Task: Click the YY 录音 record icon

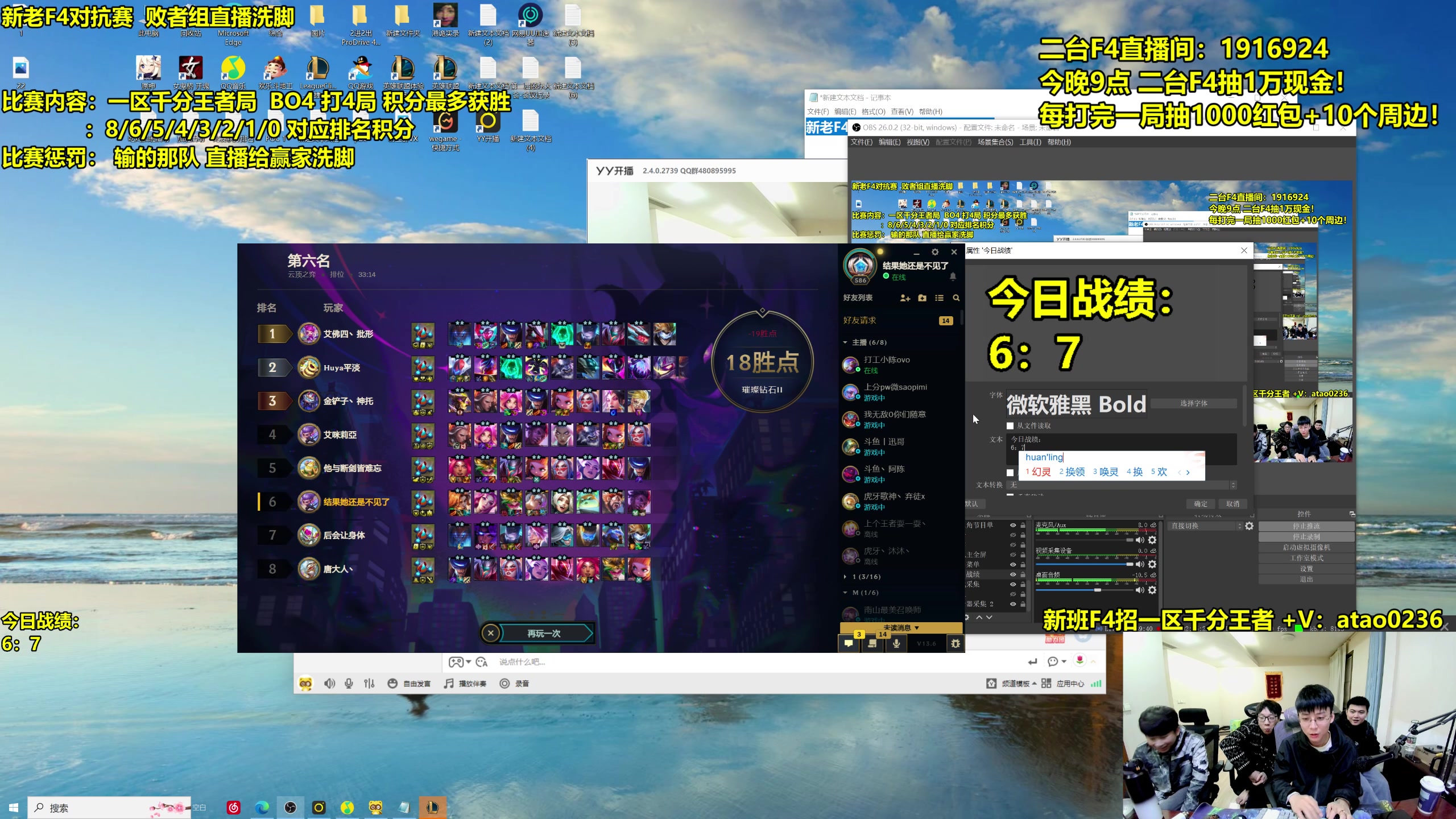Action: (504, 684)
